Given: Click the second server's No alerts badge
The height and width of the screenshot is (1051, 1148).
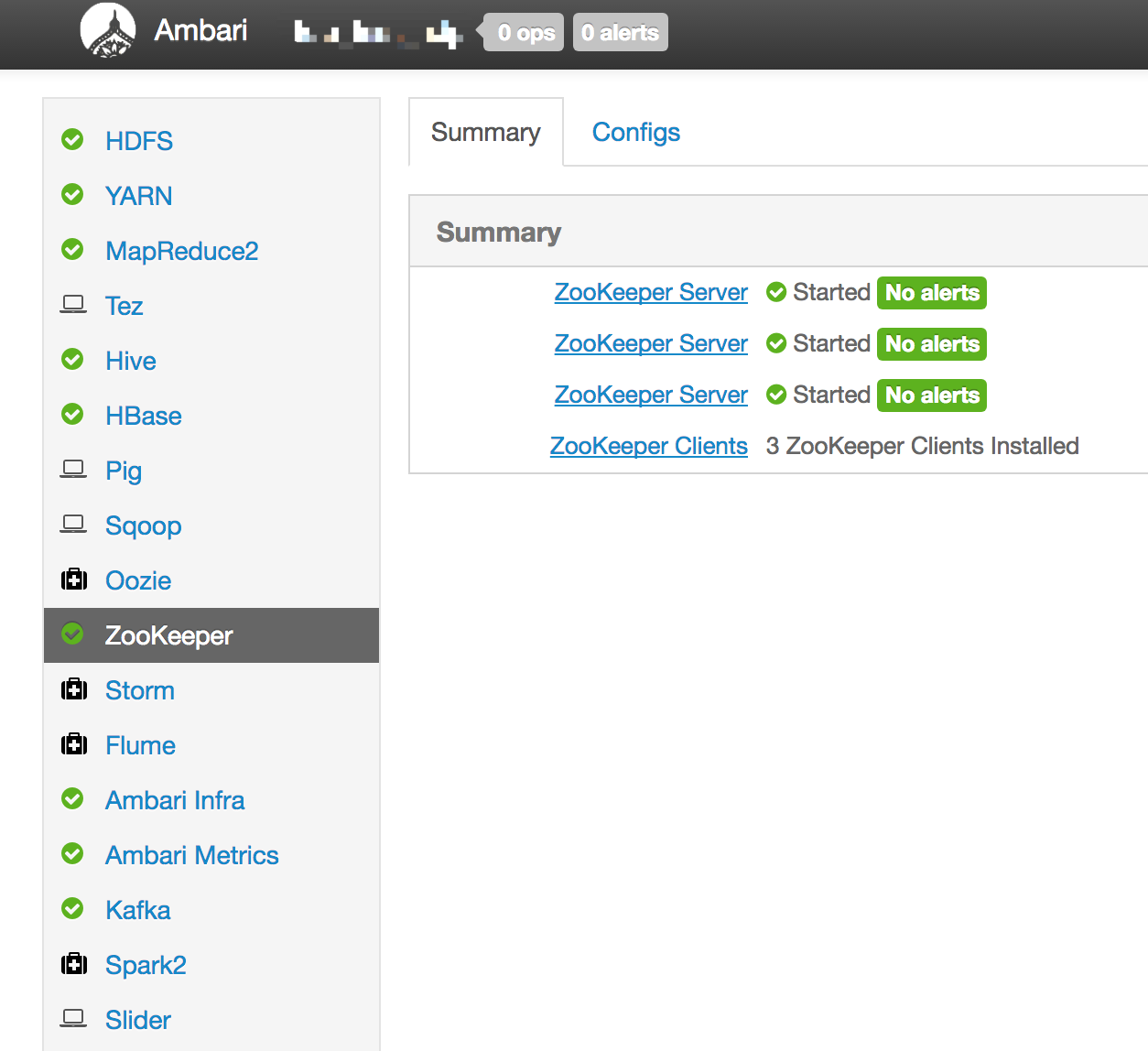Looking at the screenshot, I should pyautogui.click(x=932, y=344).
